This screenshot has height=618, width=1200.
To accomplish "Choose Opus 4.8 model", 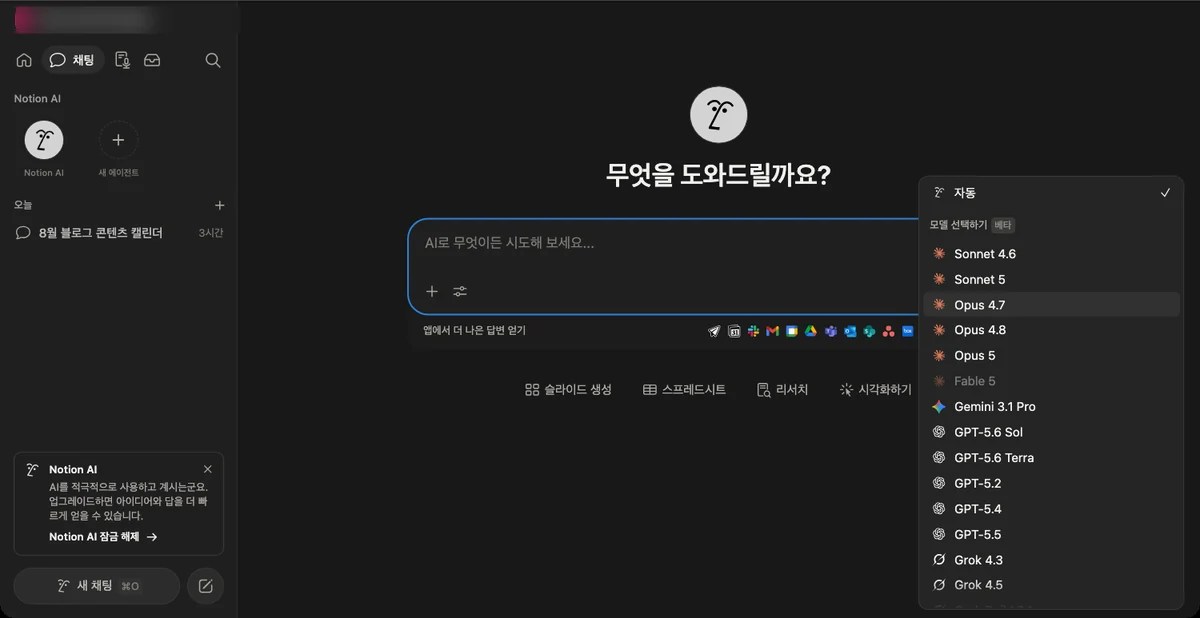I will pos(1051,330).
